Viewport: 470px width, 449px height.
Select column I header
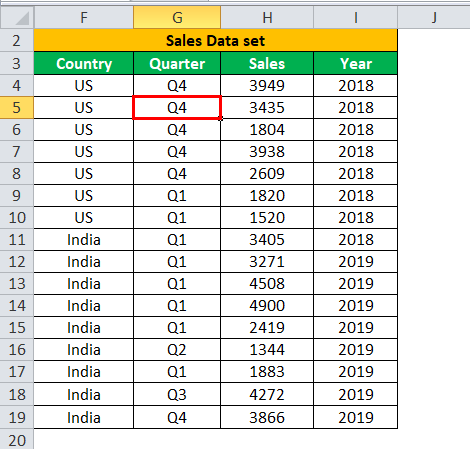tap(356, 17)
